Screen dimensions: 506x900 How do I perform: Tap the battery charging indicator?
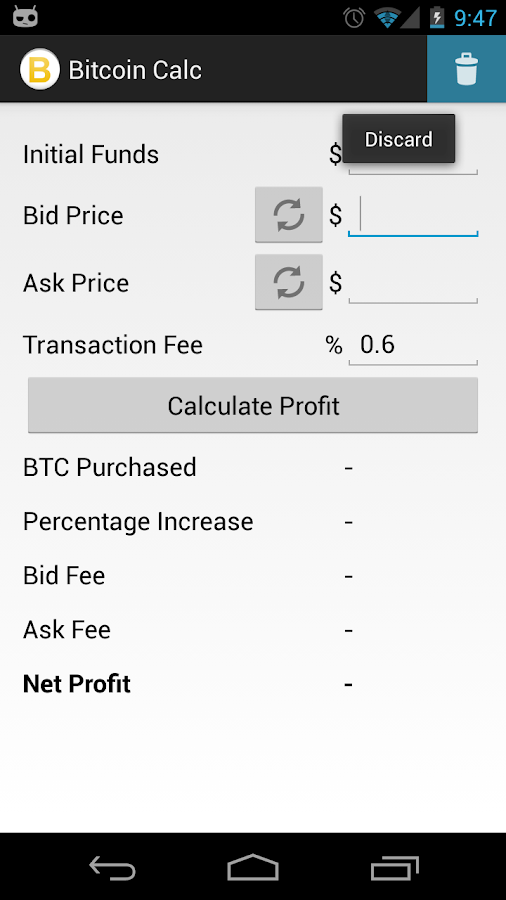coord(437,18)
